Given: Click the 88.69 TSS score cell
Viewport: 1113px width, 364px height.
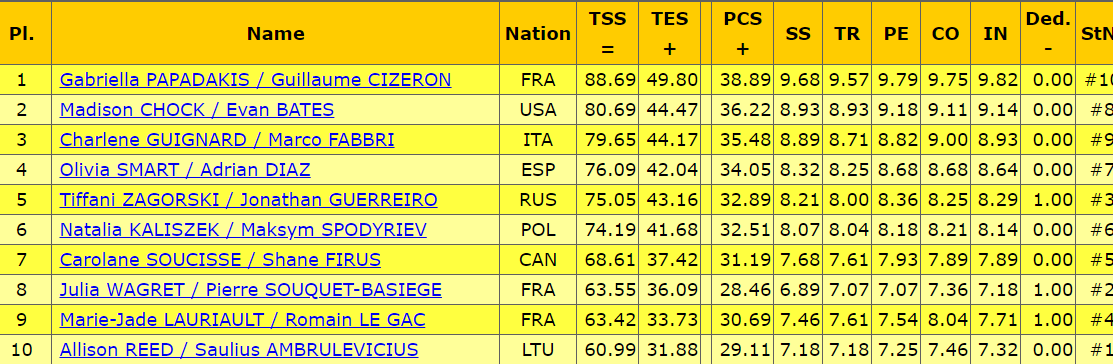Looking at the screenshot, I should click(x=608, y=80).
